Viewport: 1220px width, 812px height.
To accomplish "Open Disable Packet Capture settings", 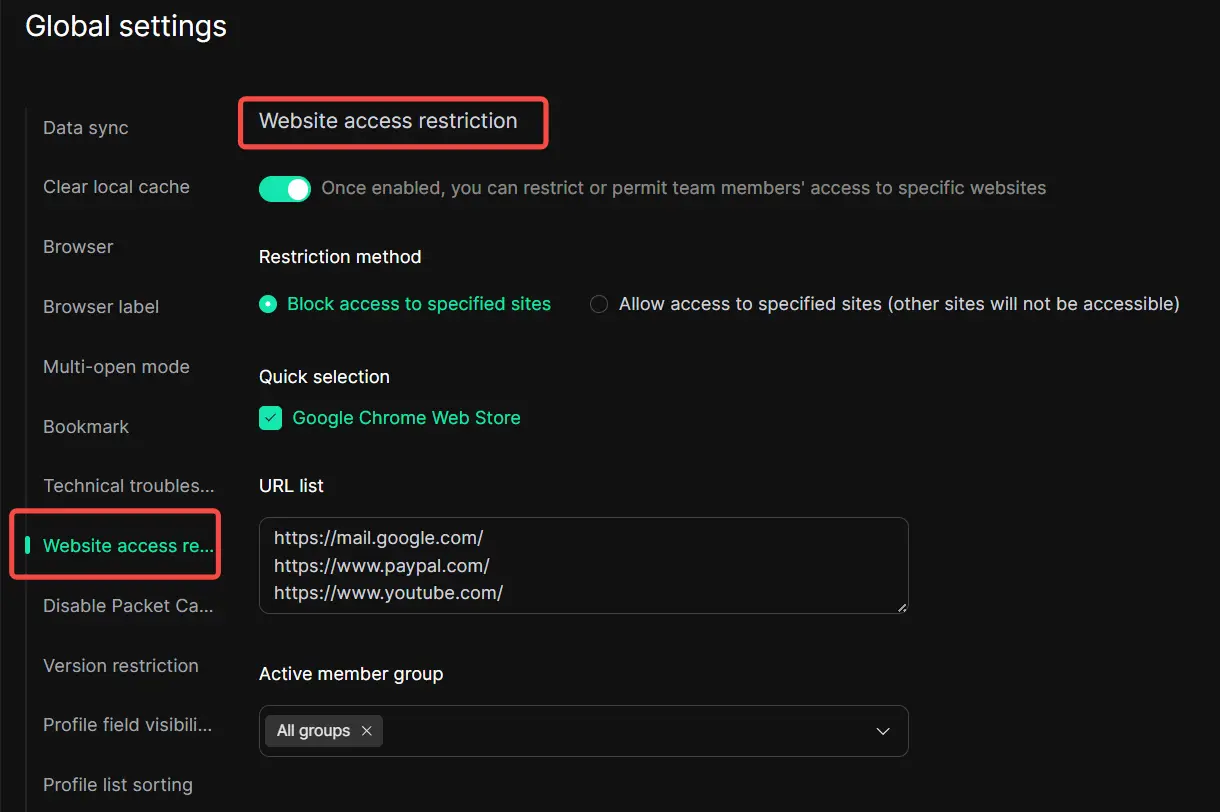I will point(128,606).
